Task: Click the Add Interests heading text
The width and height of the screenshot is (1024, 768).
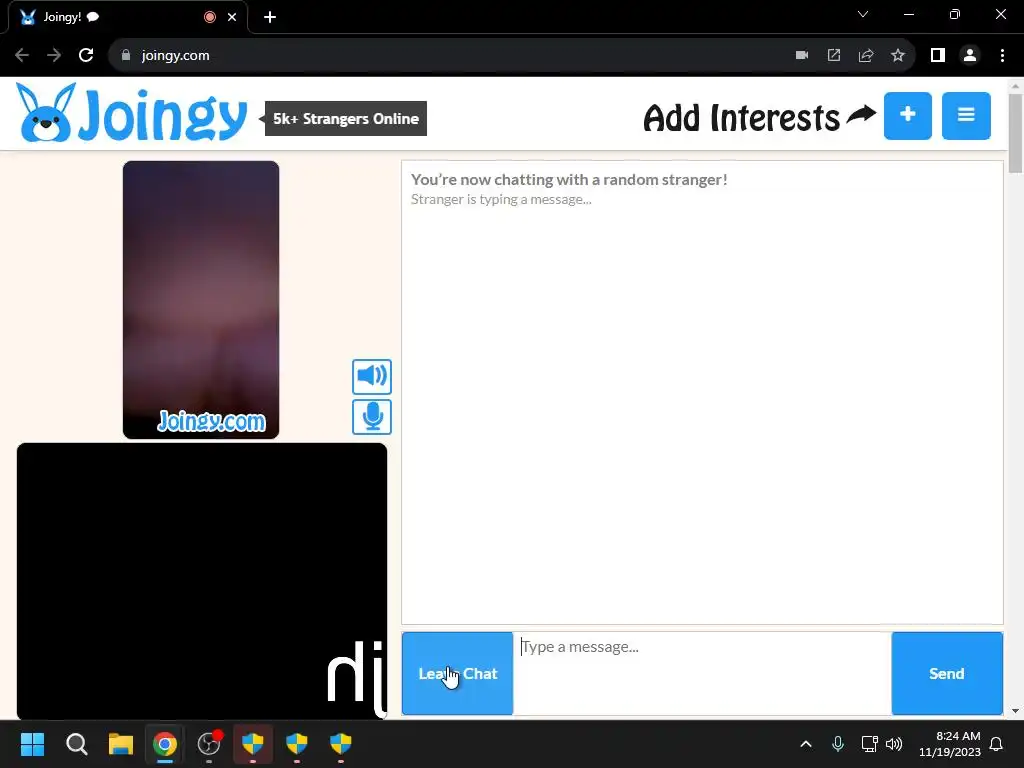Action: (741, 118)
